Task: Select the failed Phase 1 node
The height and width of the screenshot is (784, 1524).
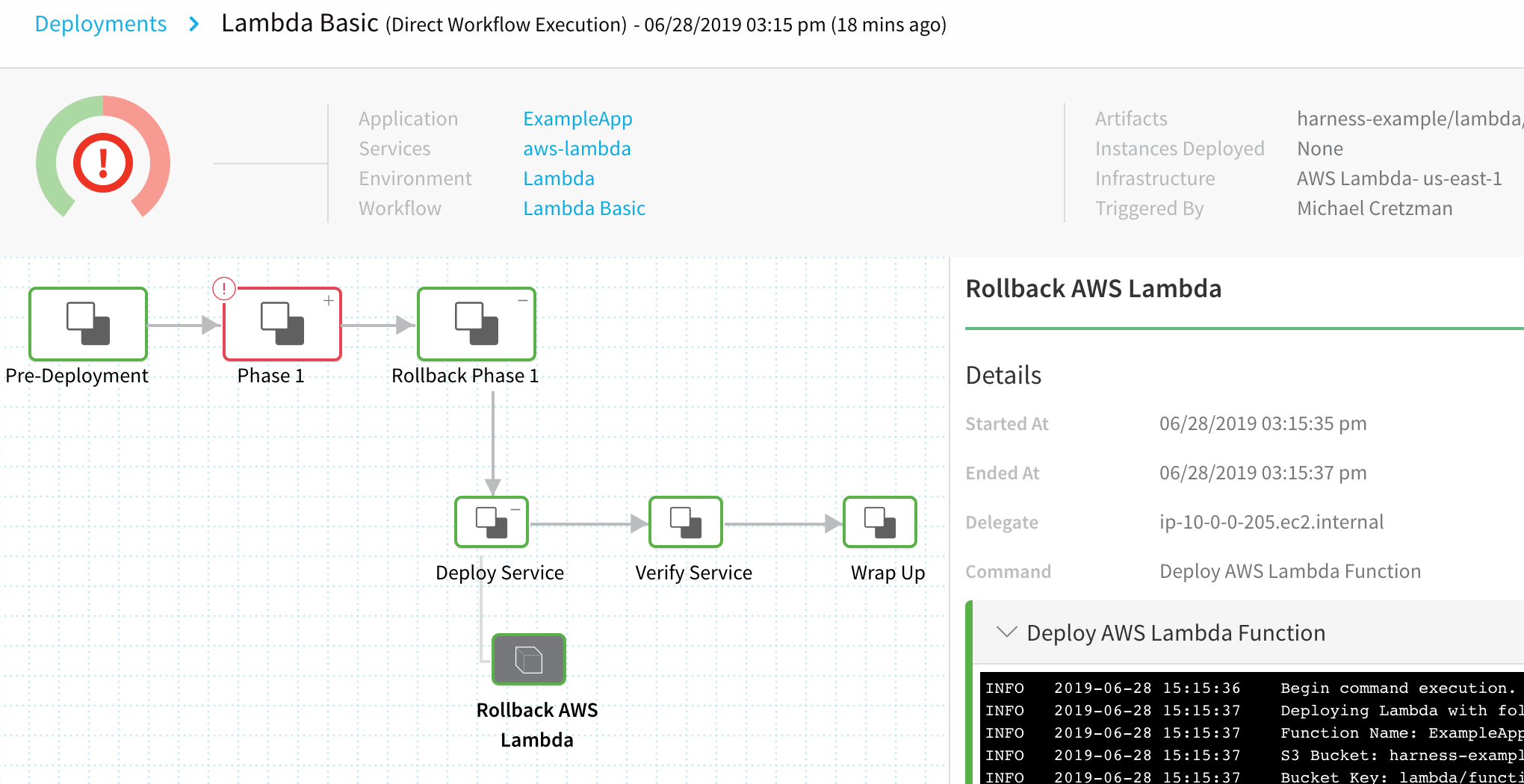Action: click(282, 324)
